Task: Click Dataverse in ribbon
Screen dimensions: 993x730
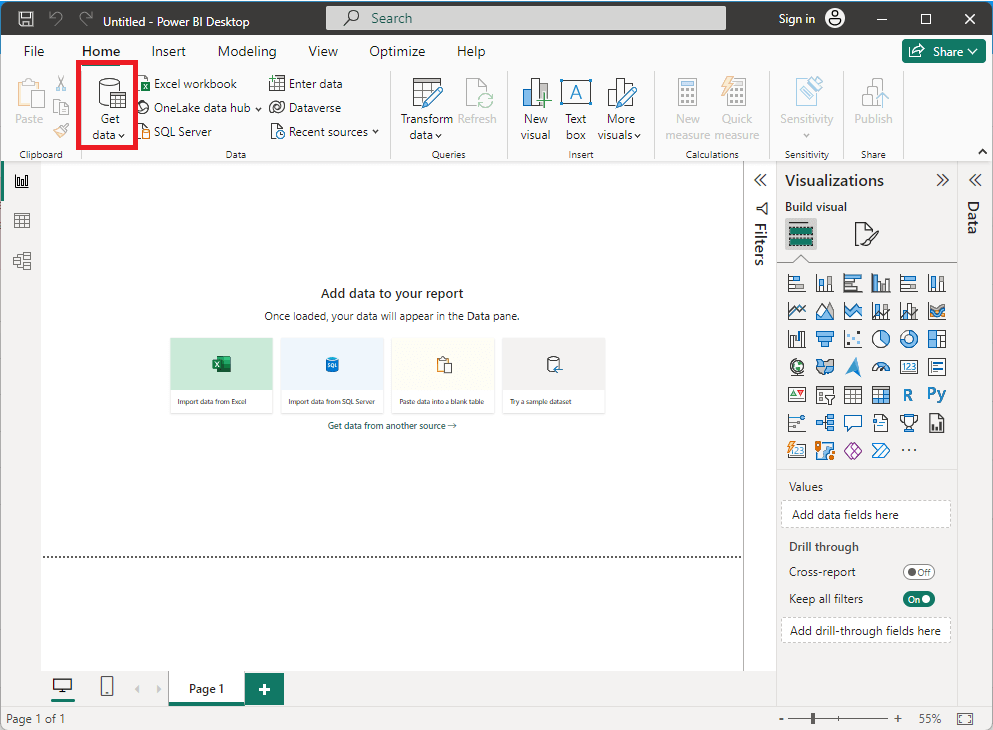Action: coord(305,108)
